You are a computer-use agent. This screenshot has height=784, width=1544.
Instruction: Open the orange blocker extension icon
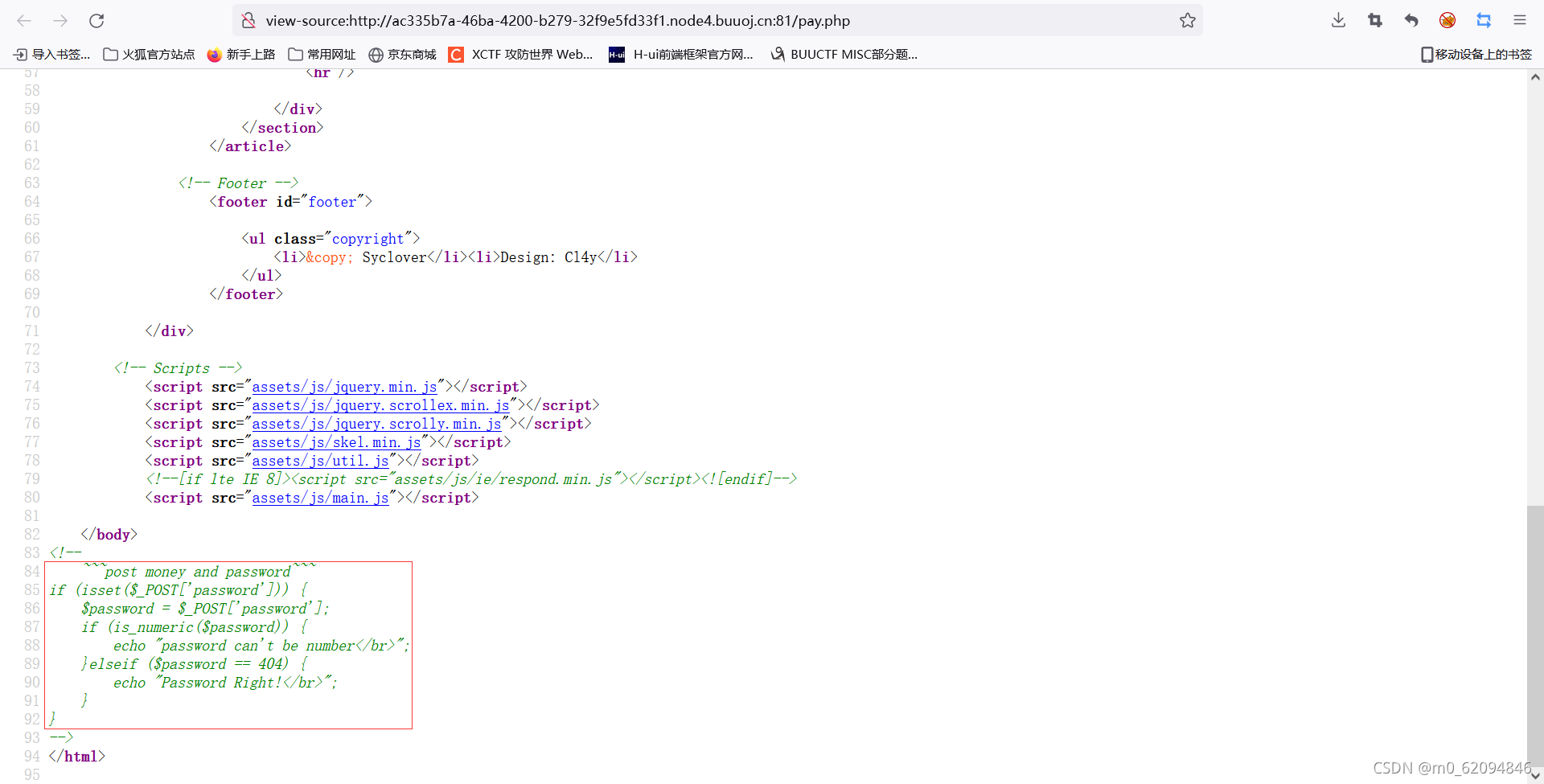point(1447,21)
